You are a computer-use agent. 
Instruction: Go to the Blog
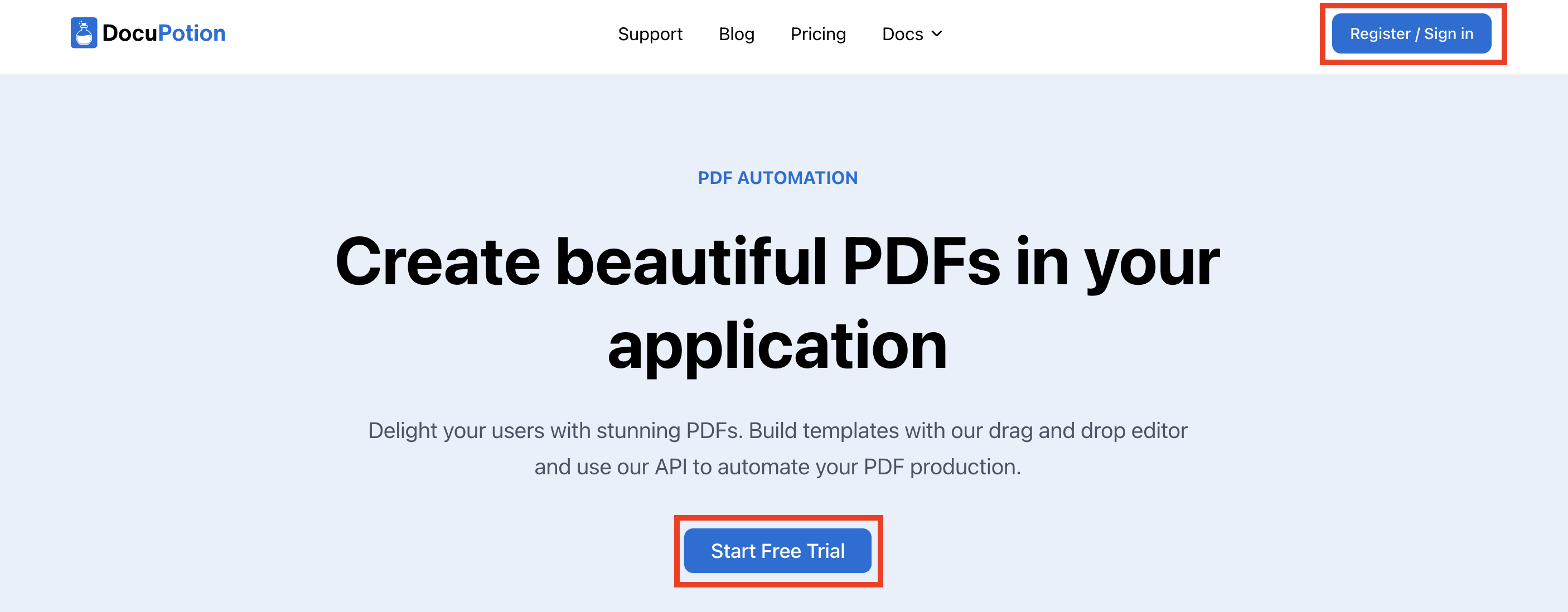click(x=736, y=34)
